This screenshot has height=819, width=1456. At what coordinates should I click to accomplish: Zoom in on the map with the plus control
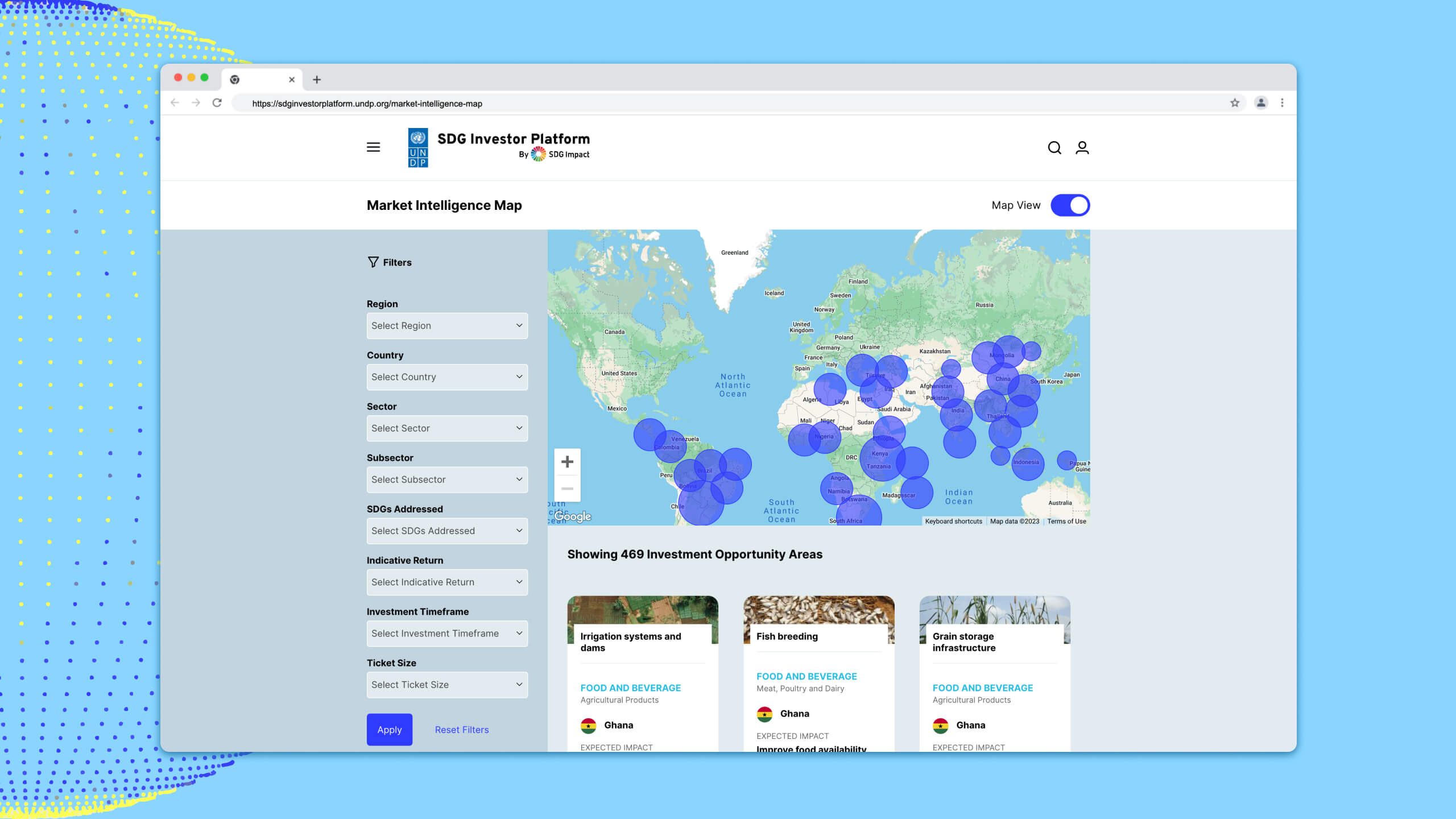tap(567, 461)
